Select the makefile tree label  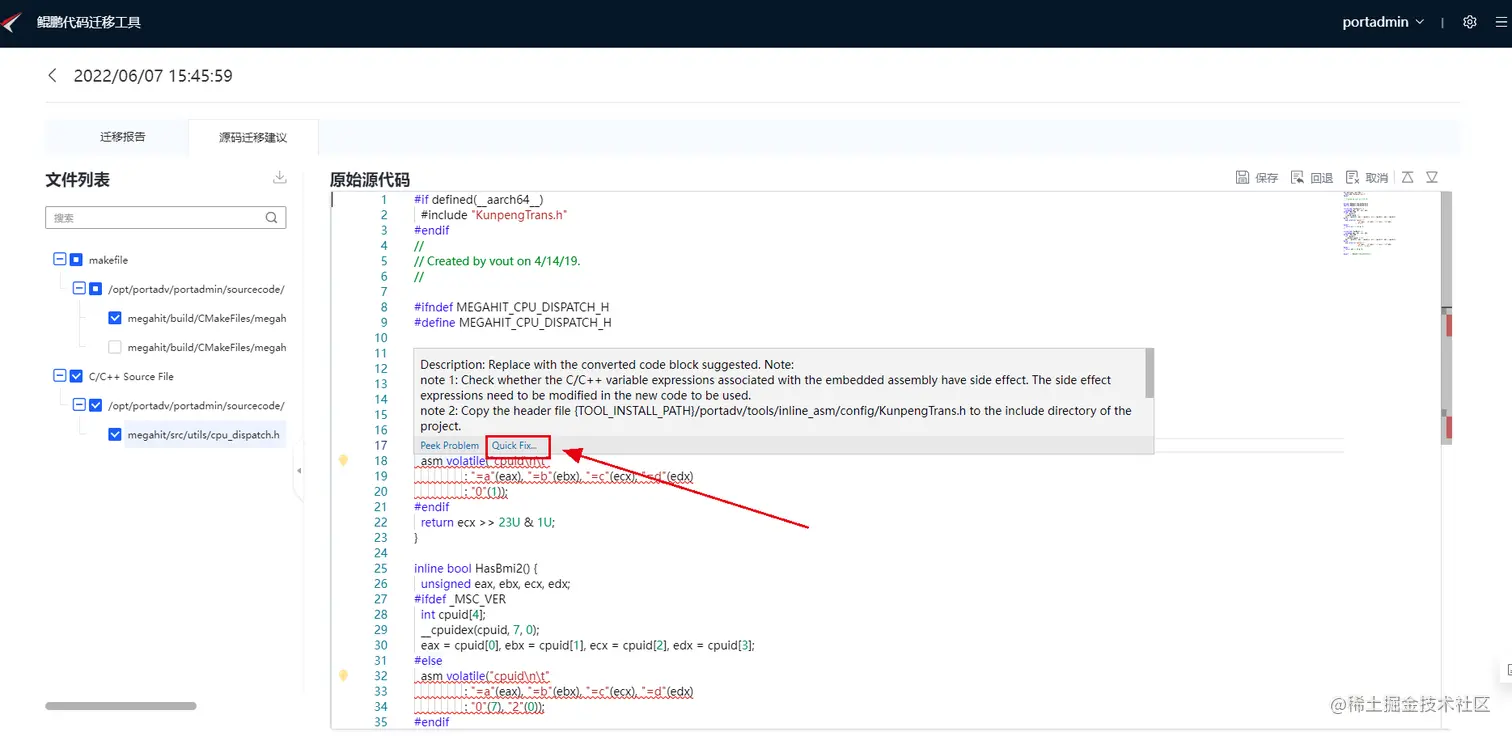pos(108,260)
